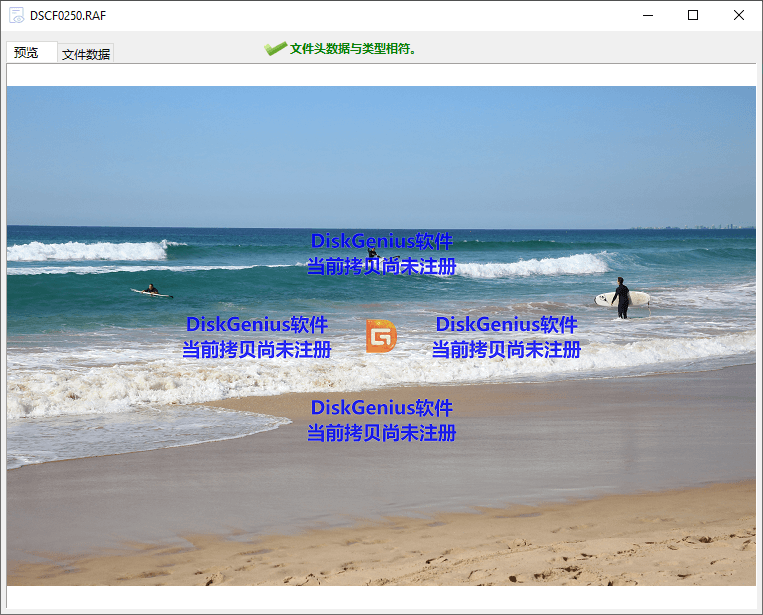
Task: Minimize the DSCF0250.RAF preview window
Action: tap(648, 16)
